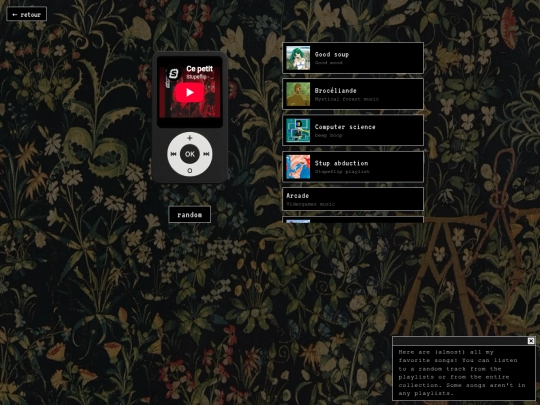The image size is (540, 405).
Task: Click the Stupeflip playlist subtitle
Action: pyautogui.click(x=342, y=172)
